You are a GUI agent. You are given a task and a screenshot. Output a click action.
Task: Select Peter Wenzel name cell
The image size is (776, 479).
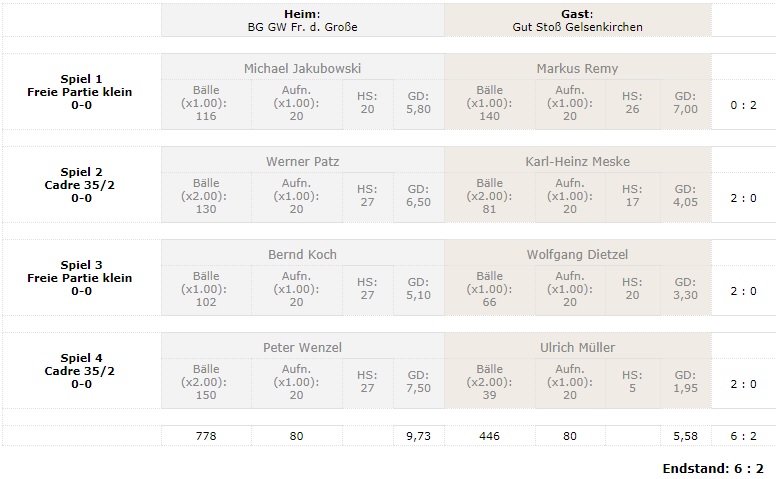coord(302,347)
